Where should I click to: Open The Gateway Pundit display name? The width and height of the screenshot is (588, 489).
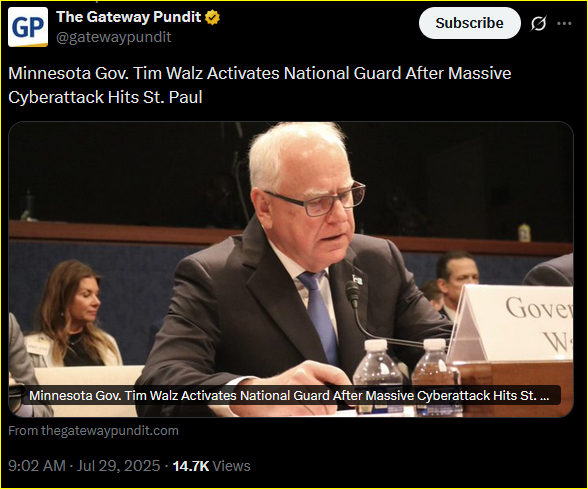pos(129,17)
